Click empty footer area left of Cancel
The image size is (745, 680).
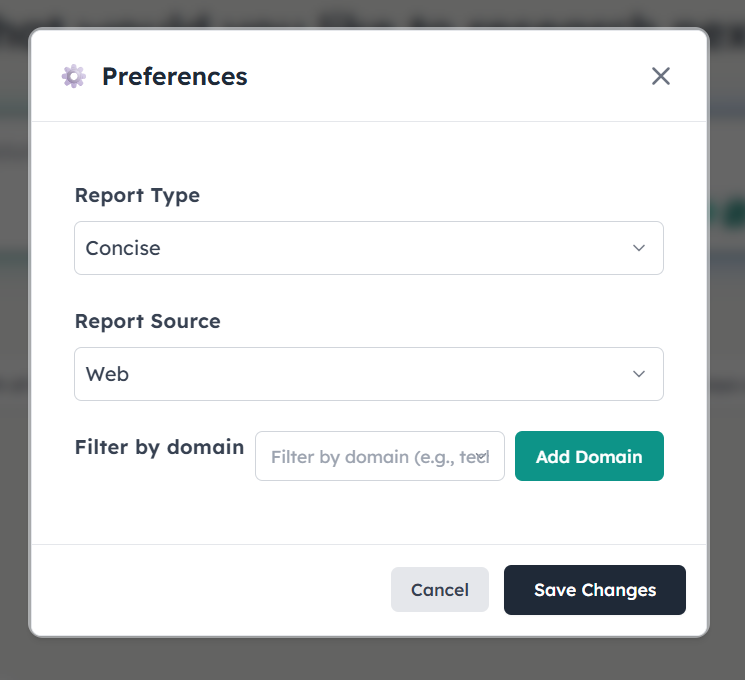[200, 590]
